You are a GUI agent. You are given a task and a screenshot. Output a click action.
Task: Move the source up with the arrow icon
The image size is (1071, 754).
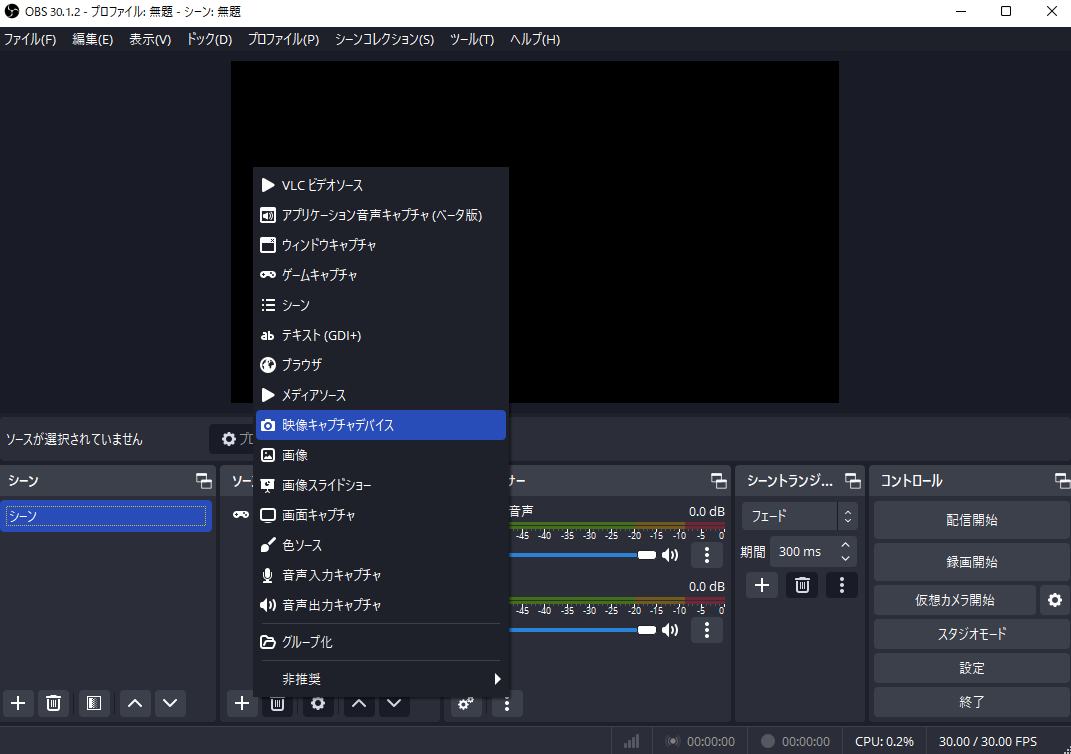tap(358, 704)
